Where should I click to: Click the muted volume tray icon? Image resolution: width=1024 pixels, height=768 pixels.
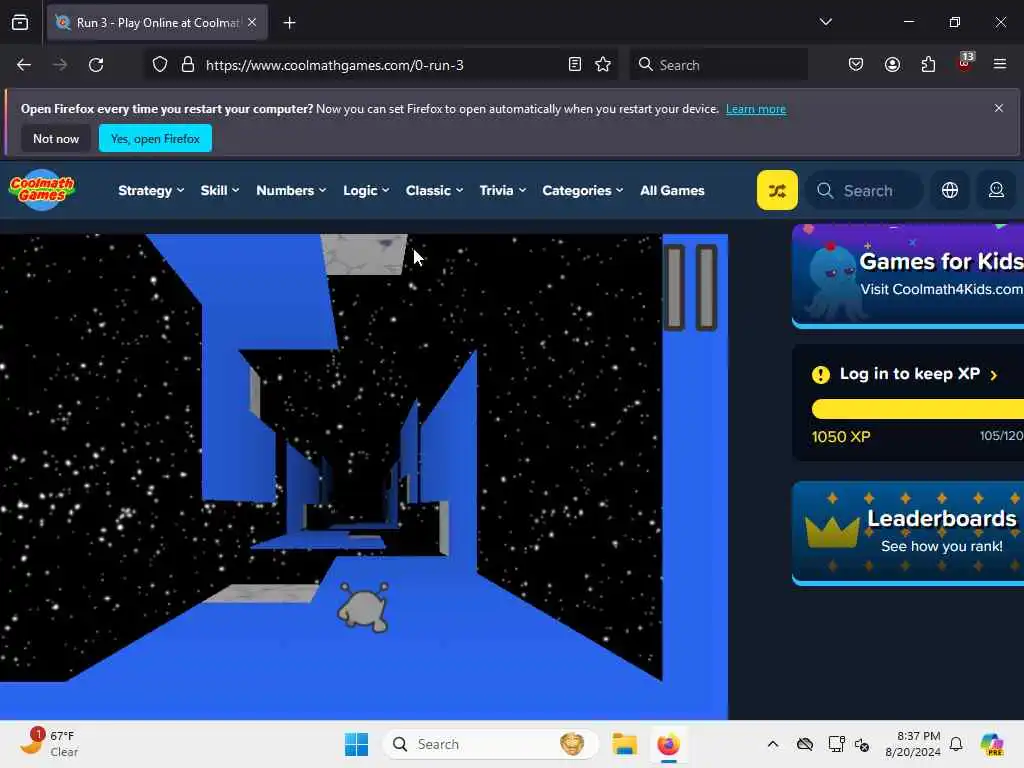coord(862,744)
